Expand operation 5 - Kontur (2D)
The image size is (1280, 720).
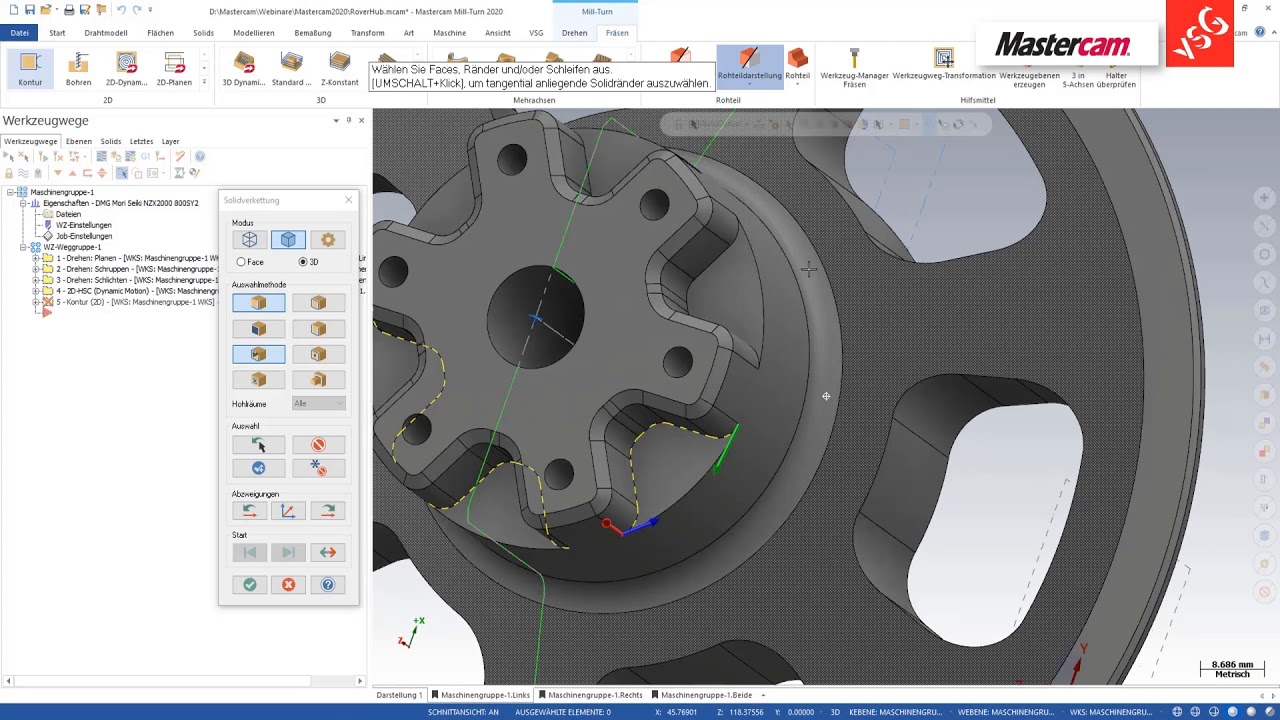(x=35, y=302)
